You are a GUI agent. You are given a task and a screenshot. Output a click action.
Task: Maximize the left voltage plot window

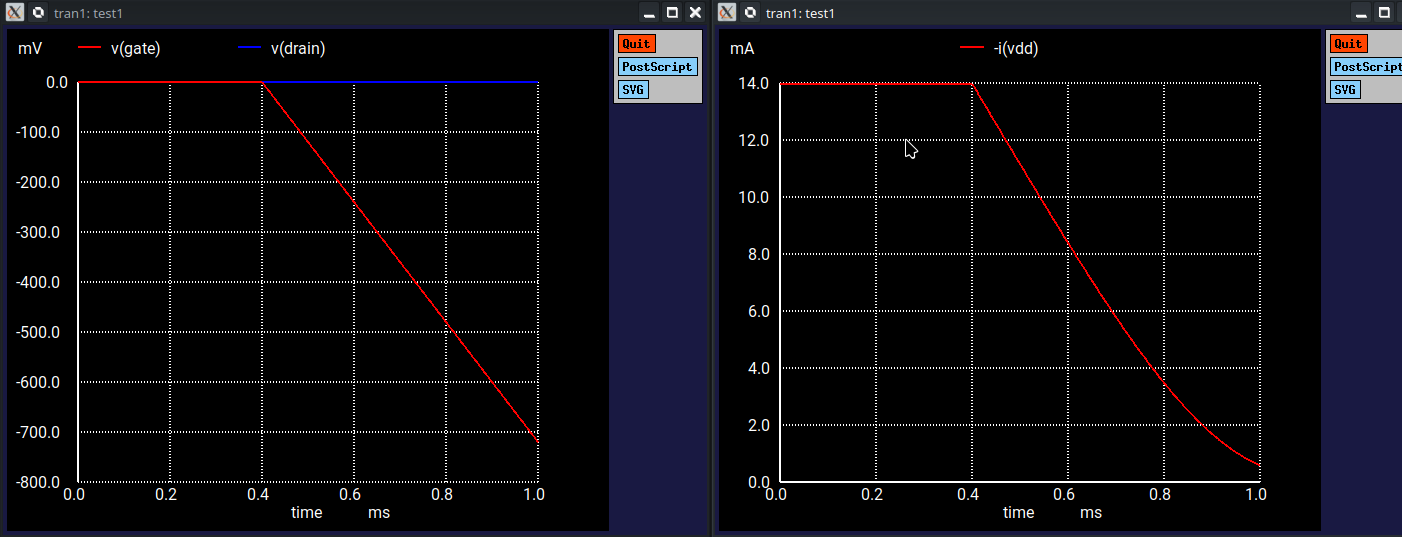click(673, 13)
